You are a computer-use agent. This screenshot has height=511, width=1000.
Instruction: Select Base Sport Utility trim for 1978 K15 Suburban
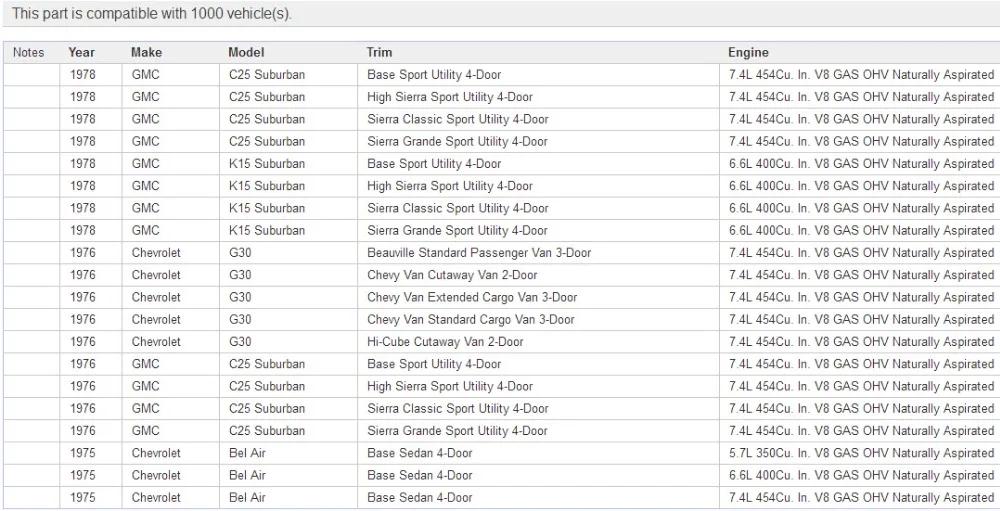pyautogui.click(x=538, y=164)
